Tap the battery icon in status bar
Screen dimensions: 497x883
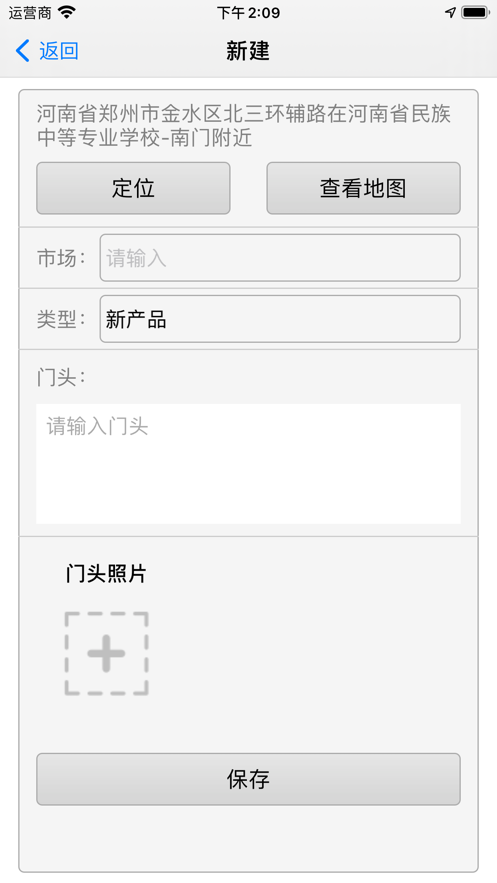(476, 12)
